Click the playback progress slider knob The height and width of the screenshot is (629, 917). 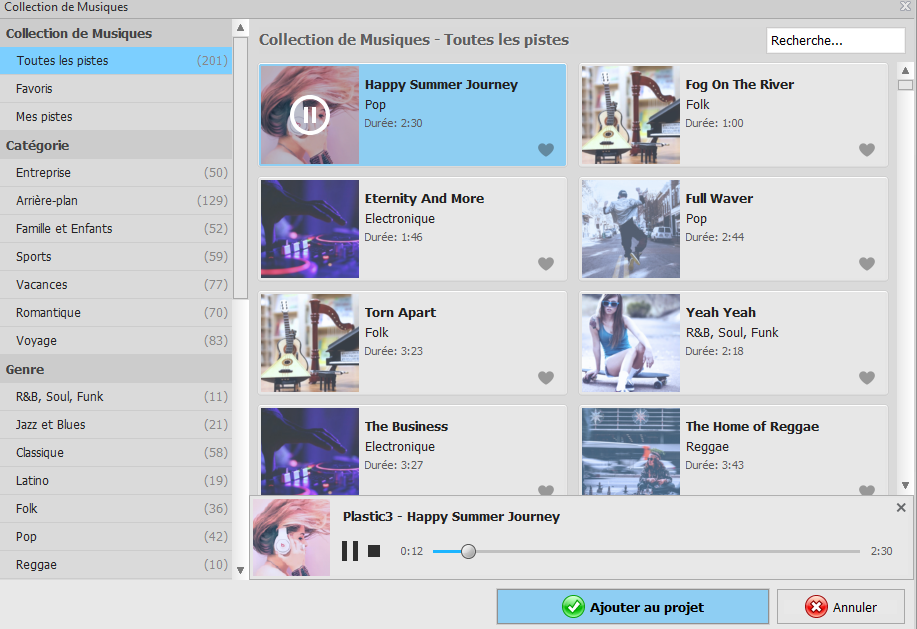pyautogui.click(x=468, y=551)
